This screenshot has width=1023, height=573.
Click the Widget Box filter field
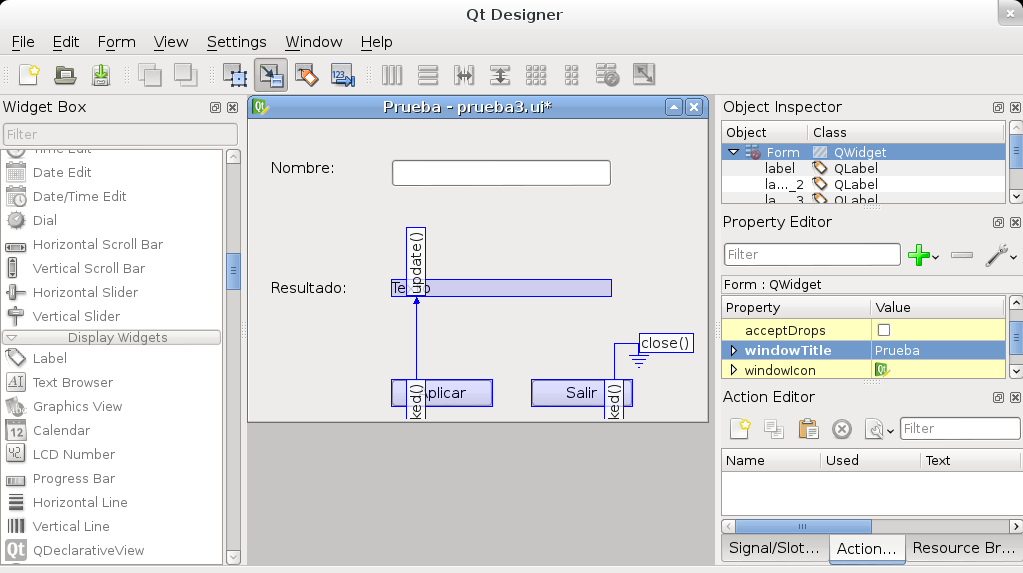120,134
